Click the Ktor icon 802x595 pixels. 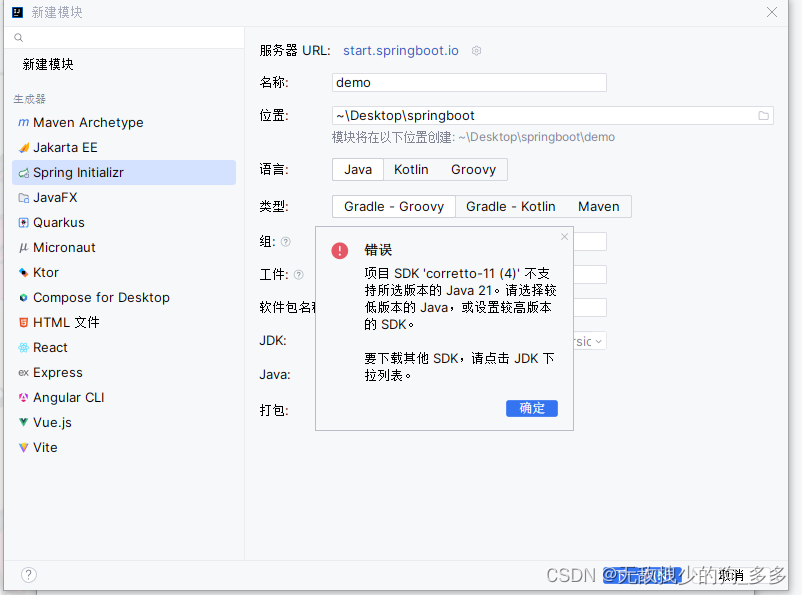click(x=24, y=273)
